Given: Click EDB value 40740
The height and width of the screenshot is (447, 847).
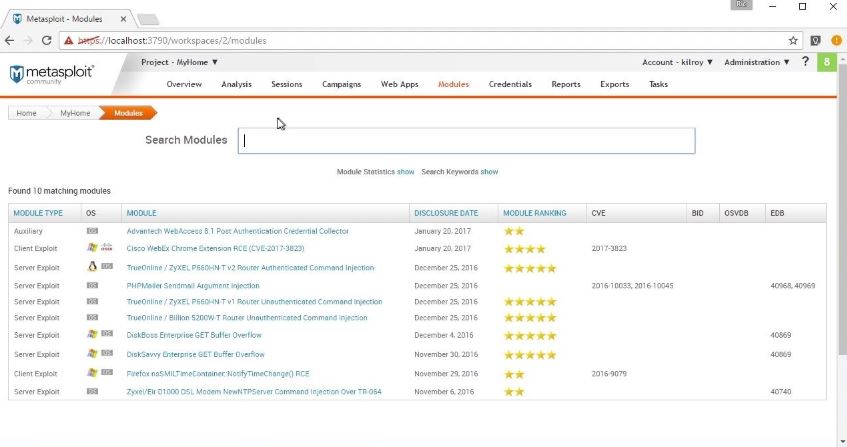Looking at the screenshot, I should (x=781, y=392).
